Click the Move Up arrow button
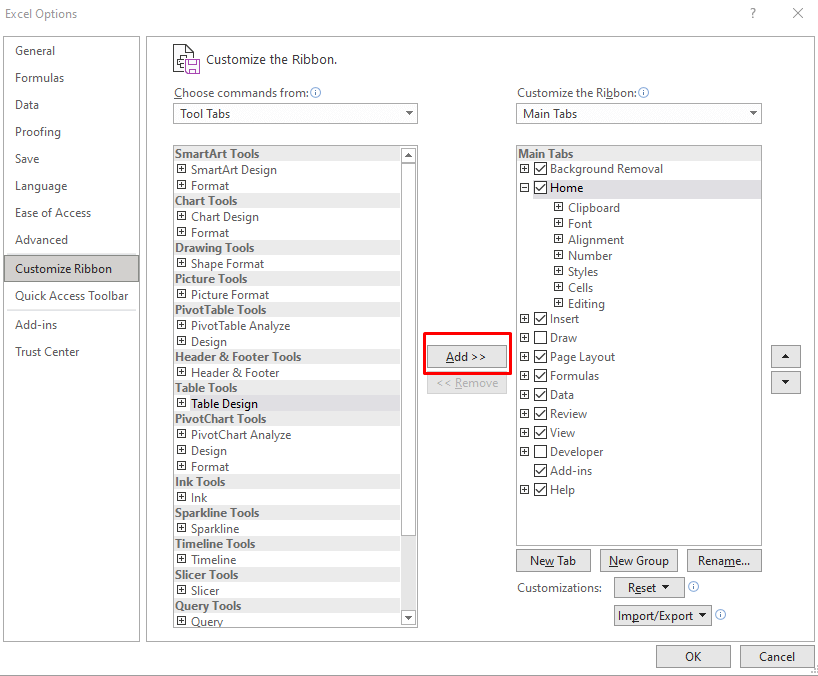 [785, 357]
